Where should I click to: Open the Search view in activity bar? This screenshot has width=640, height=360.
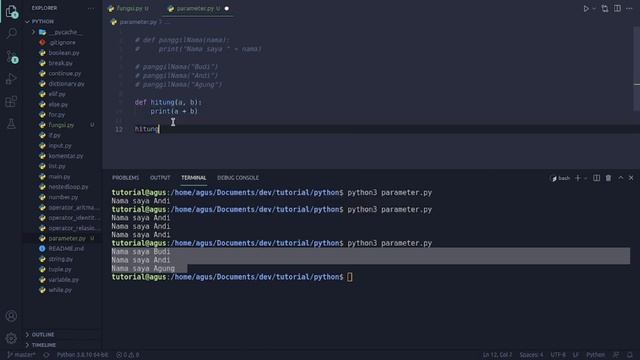click(x=11, y=33)
